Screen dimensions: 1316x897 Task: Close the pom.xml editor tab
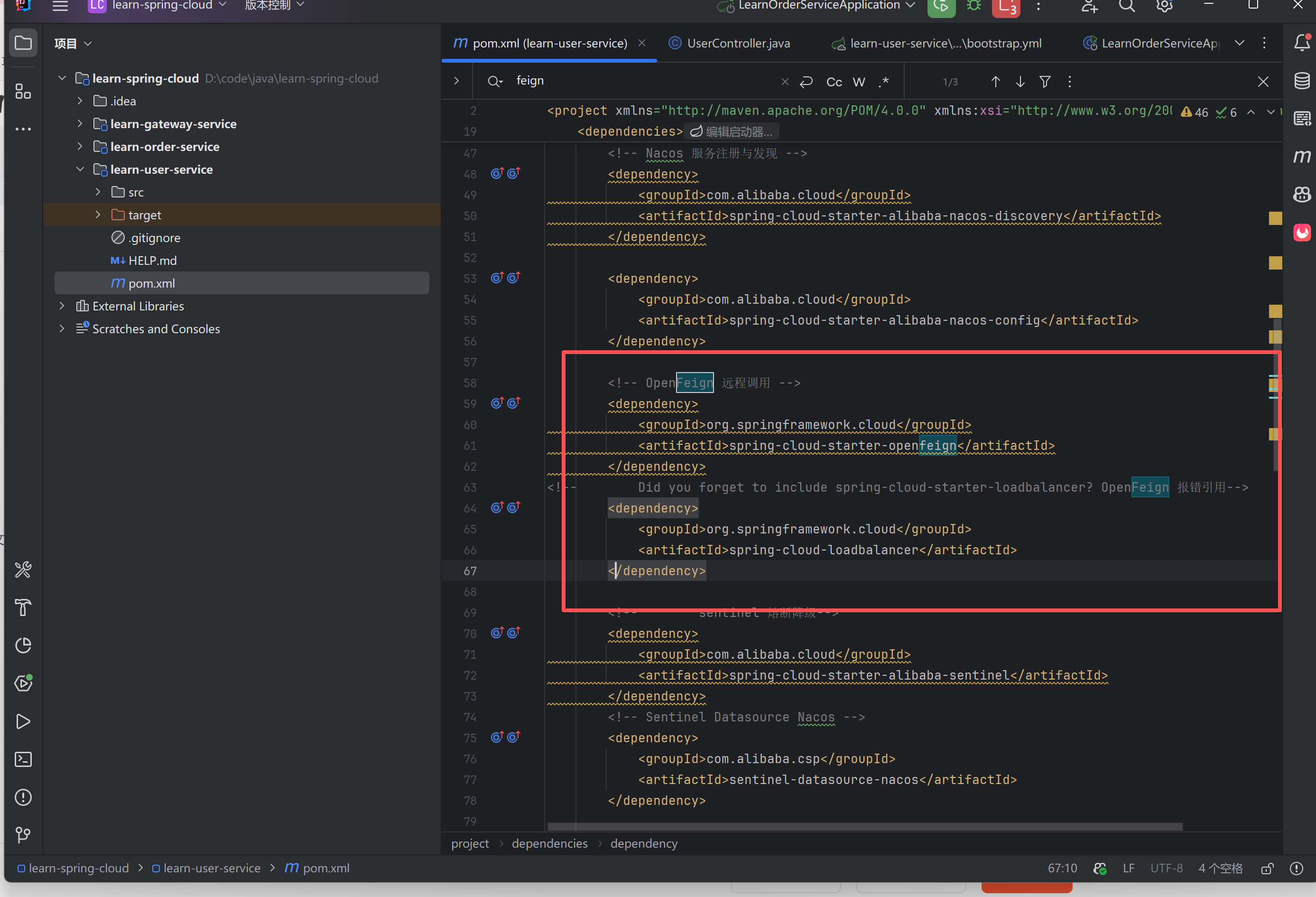point(641,43)
